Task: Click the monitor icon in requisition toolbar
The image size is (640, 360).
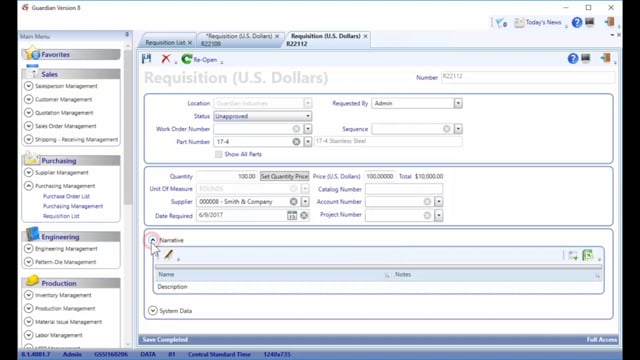Action: [586, 58]
